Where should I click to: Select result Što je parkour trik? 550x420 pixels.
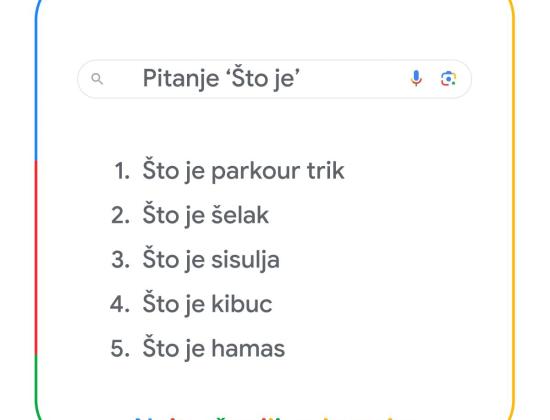(x=243, y=171)
